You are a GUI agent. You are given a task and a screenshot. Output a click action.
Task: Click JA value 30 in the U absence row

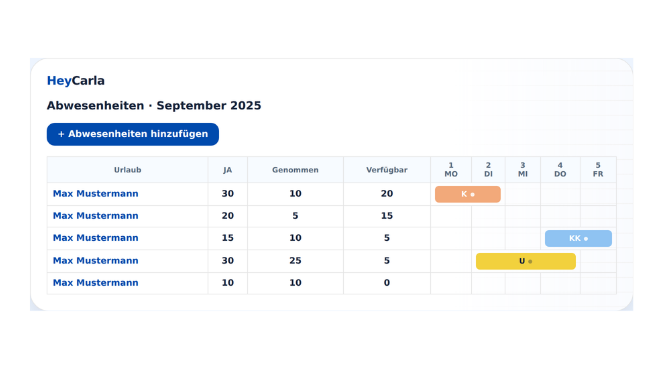tap(227, 261)
